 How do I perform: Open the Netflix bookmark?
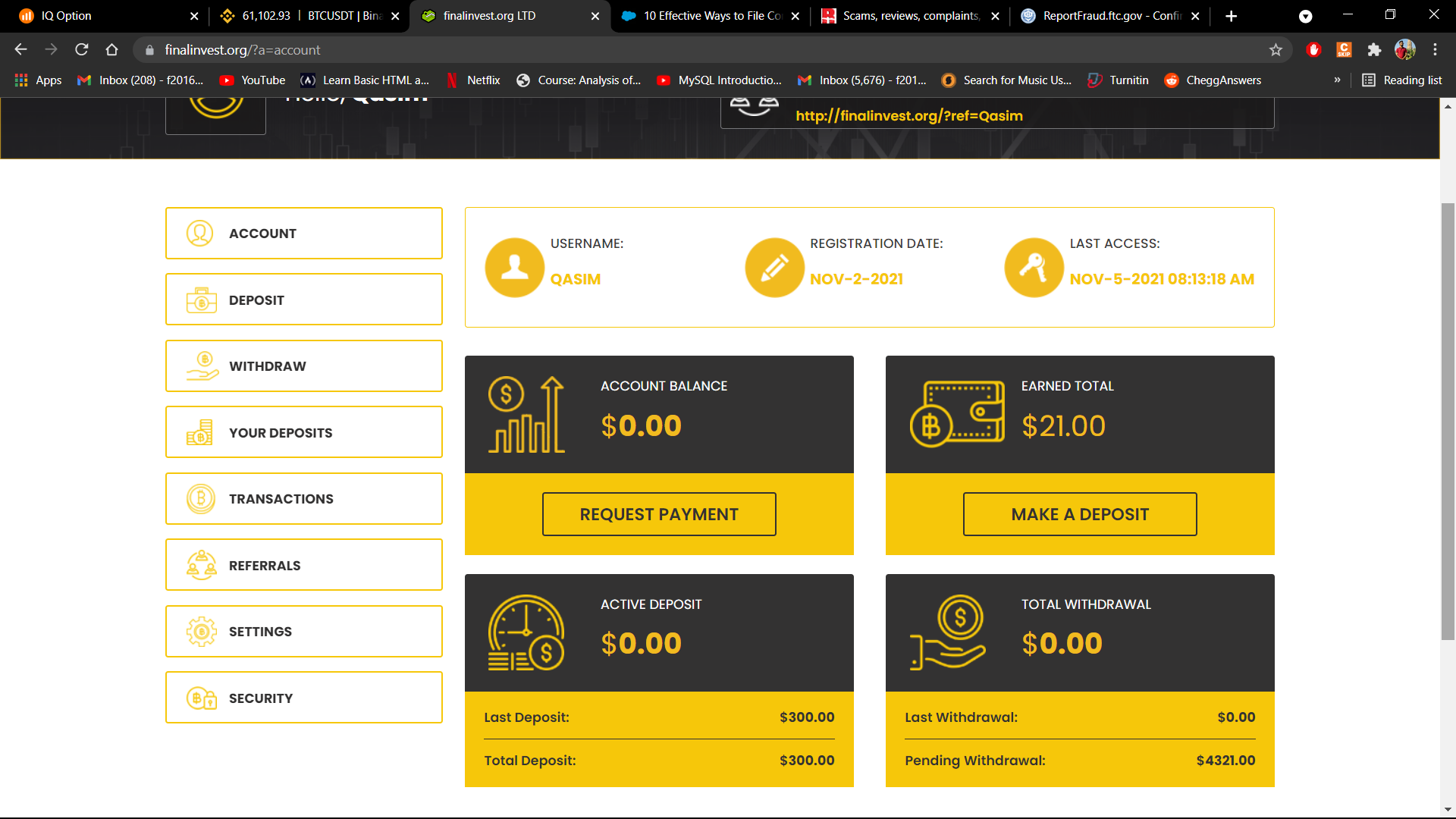coord(473,80)
